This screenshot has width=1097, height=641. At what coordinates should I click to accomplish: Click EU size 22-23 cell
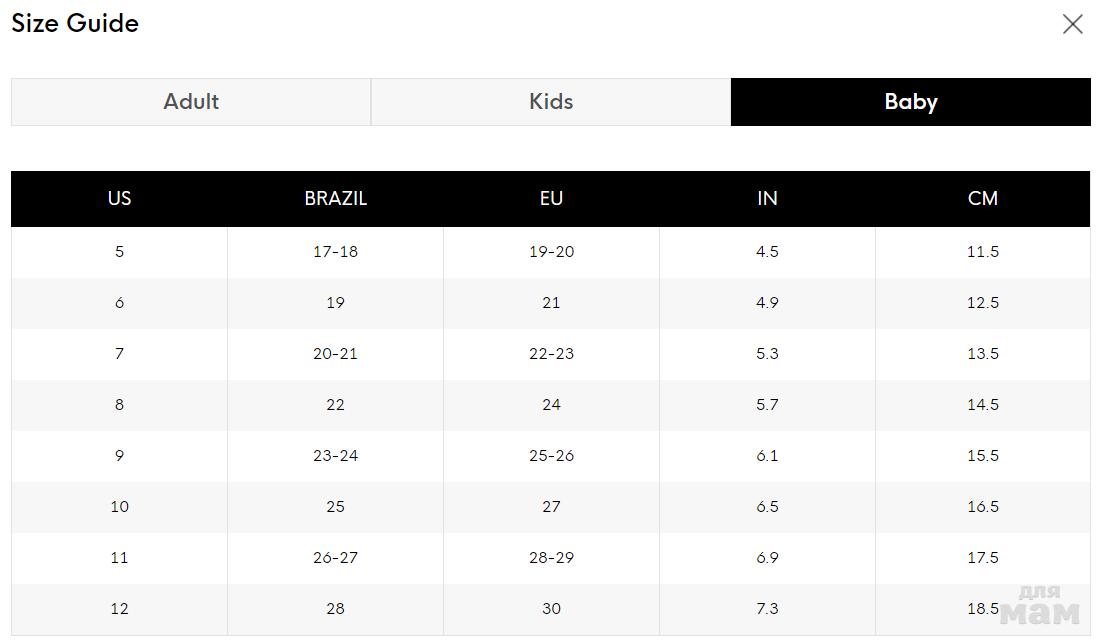point(551,354)
